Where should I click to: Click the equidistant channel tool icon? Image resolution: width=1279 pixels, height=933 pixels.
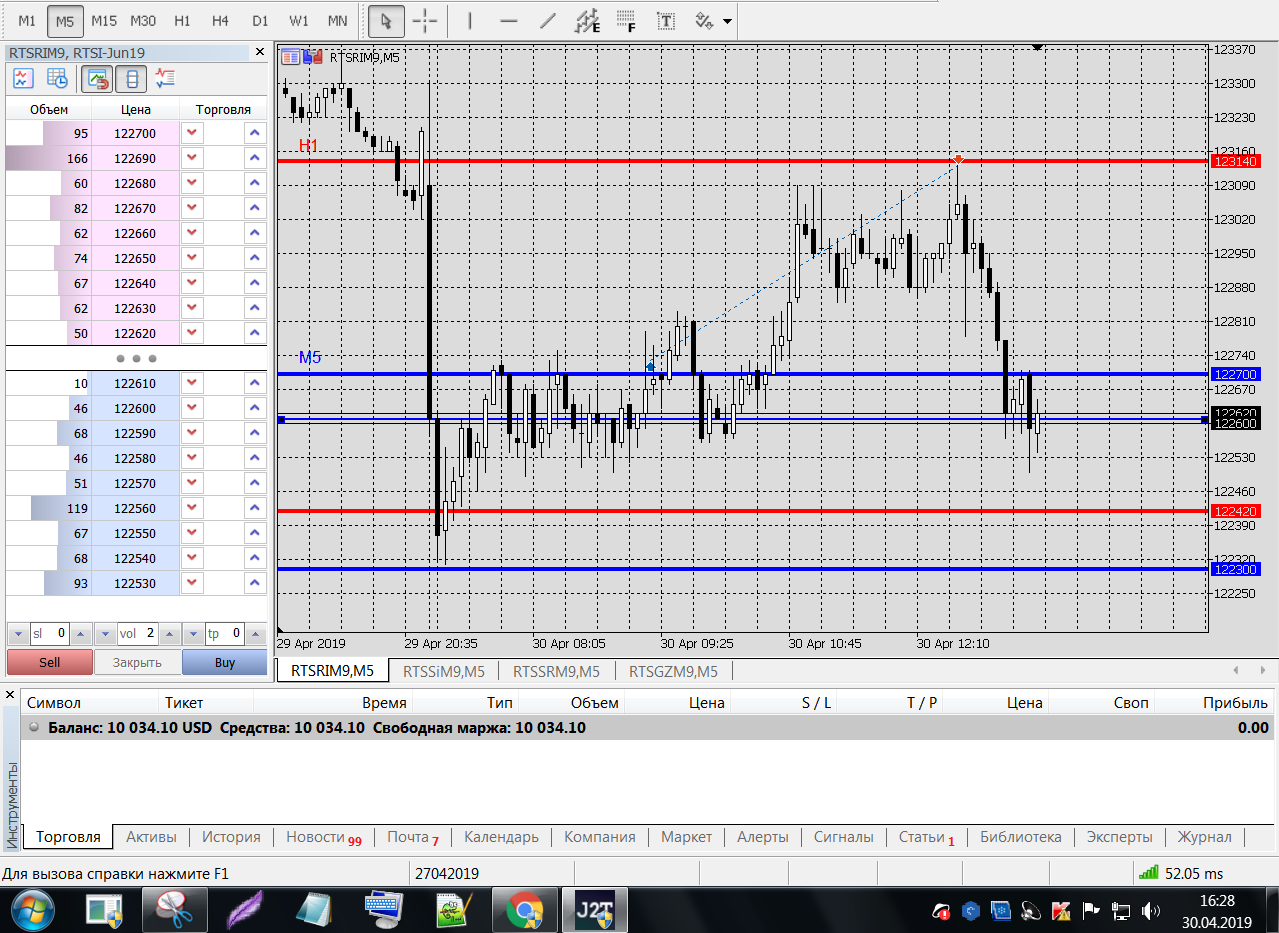coord(588,20)
